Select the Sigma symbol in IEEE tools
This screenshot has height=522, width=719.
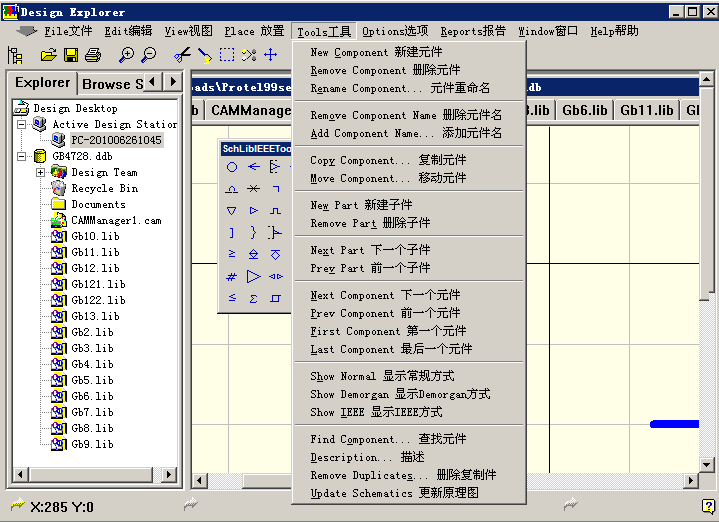tap(254, 298)
